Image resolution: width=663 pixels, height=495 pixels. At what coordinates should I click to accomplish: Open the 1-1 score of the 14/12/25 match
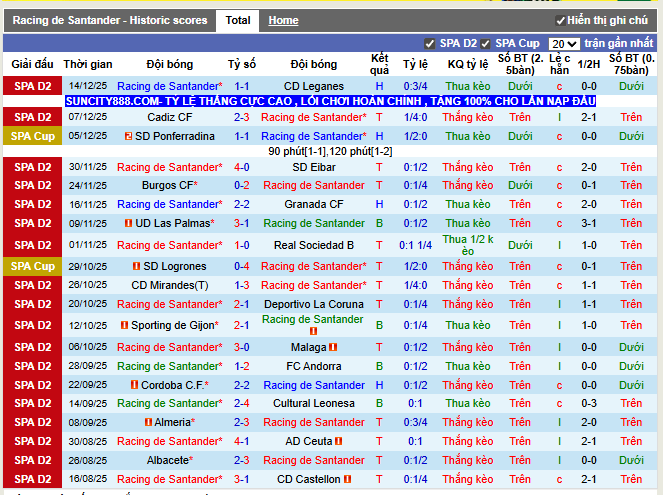point(241,86)
